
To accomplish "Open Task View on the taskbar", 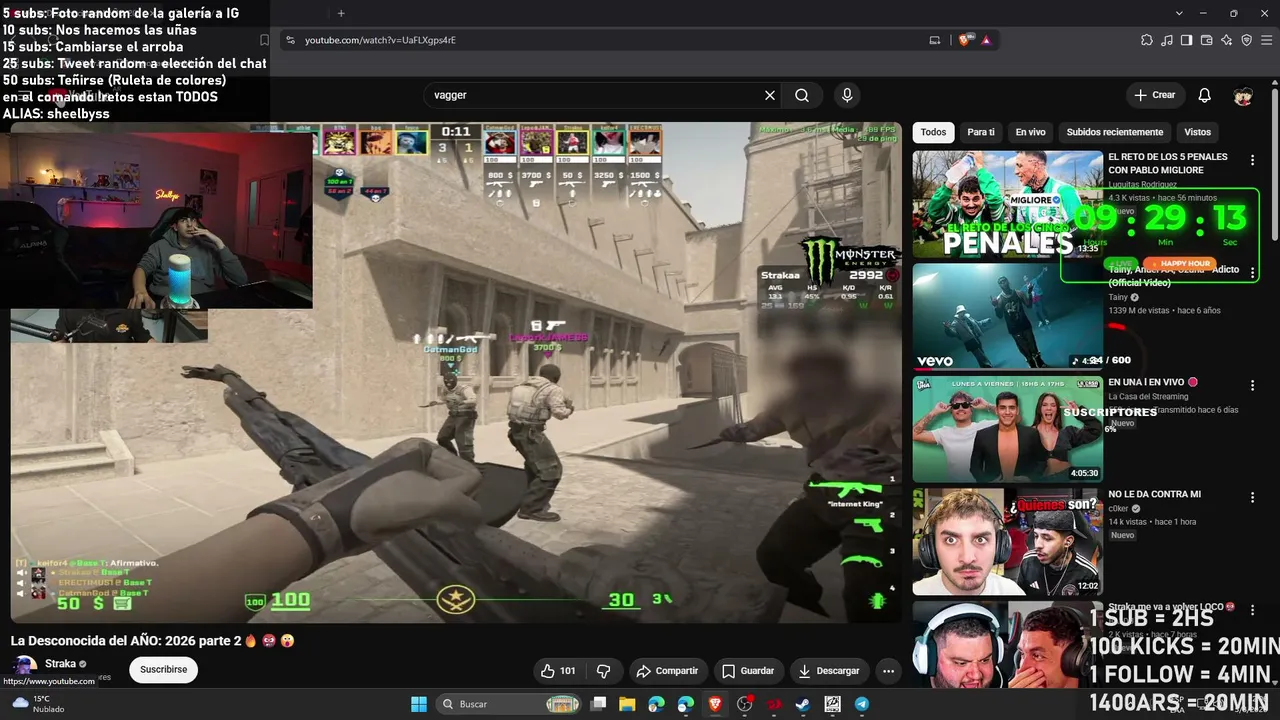I will (x=598, y=704).
